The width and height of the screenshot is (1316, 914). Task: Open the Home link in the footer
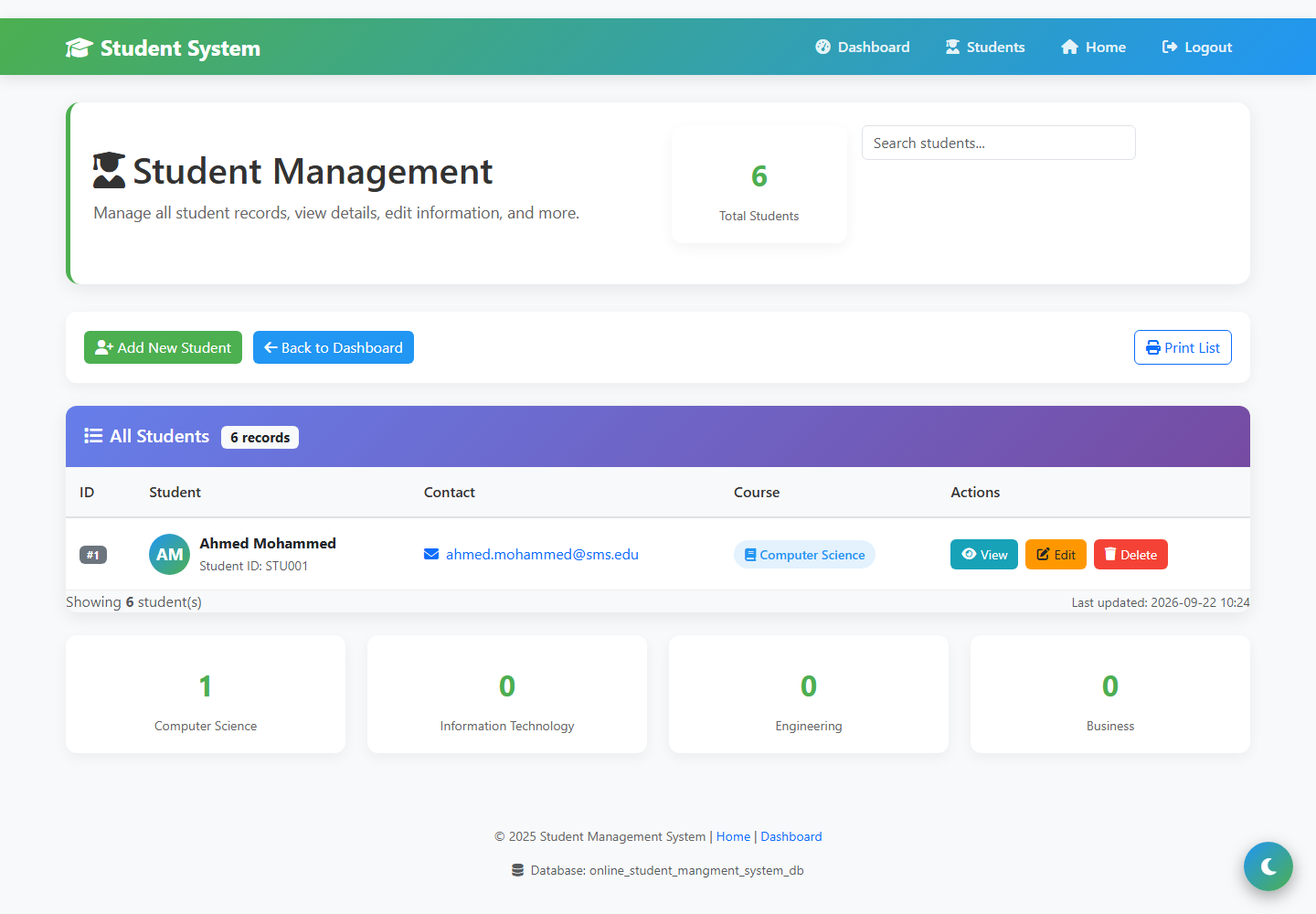733,836
